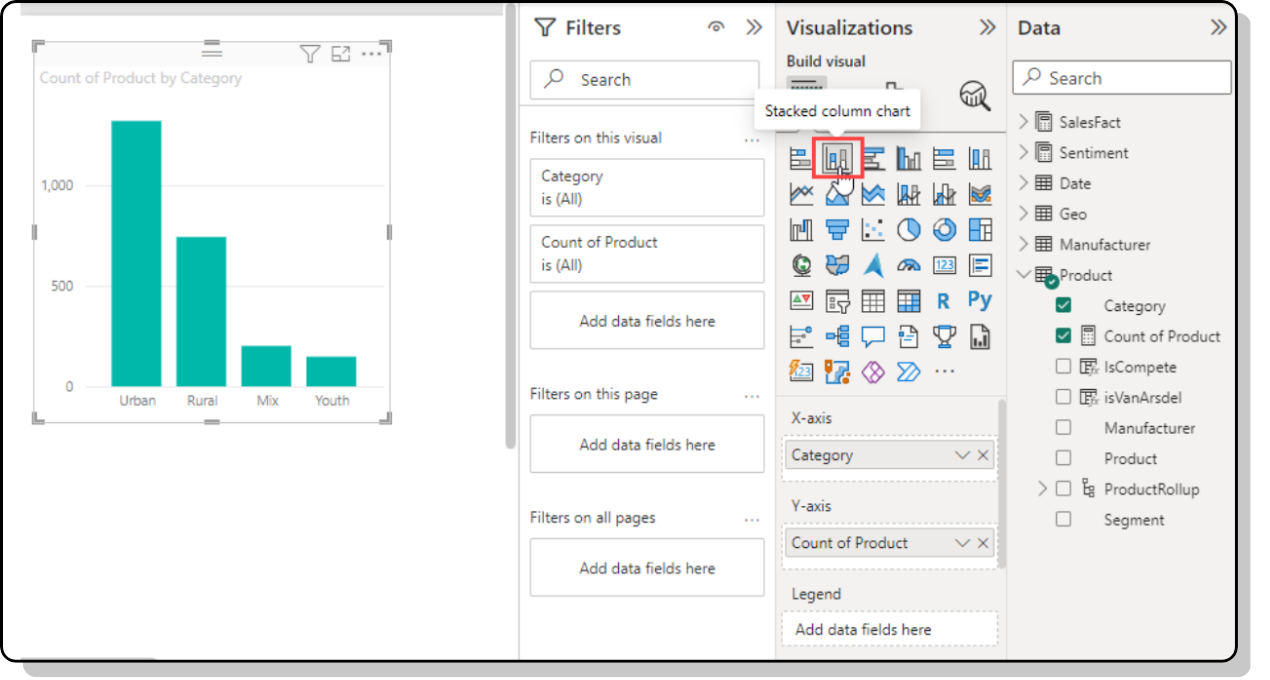Collapse the Visualizations pane
The image size is (1270, 680).
tap(987, 28)
